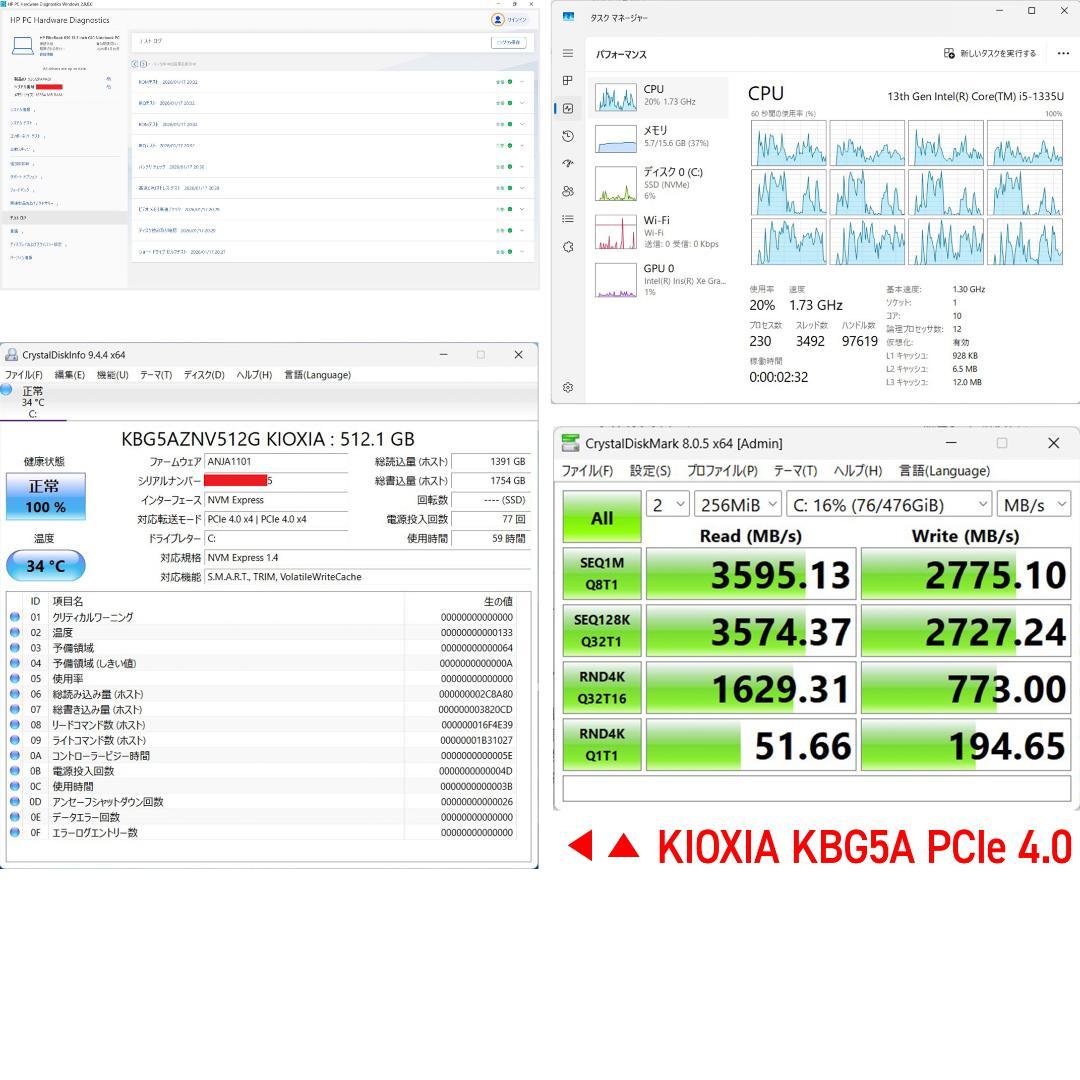Viewport: 1080px width, 1080px height.
Task: Open the test count dropdown showing 2
Action: pyautogui.click(x=668, y=505)
